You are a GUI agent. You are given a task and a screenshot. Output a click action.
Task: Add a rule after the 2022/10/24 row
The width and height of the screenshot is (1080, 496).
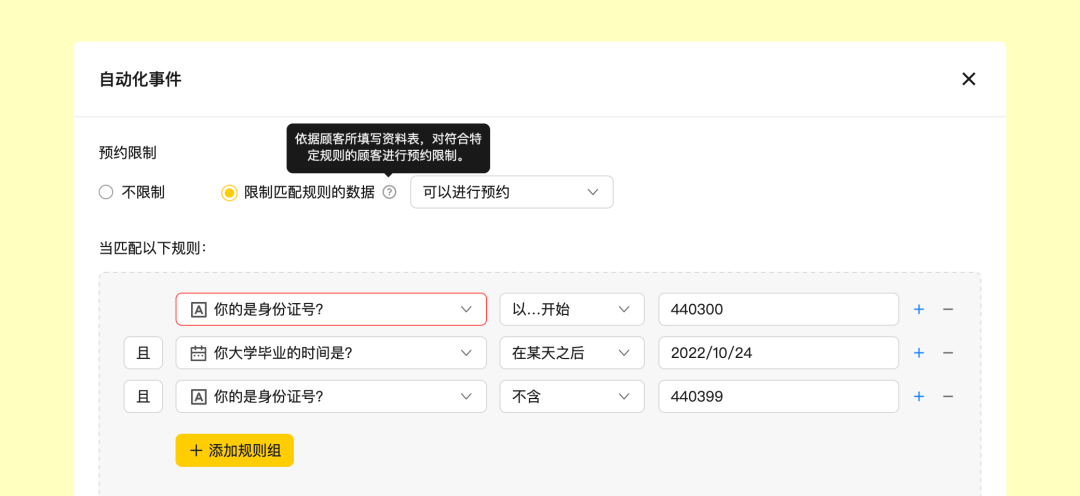click(x=918, y=353)
